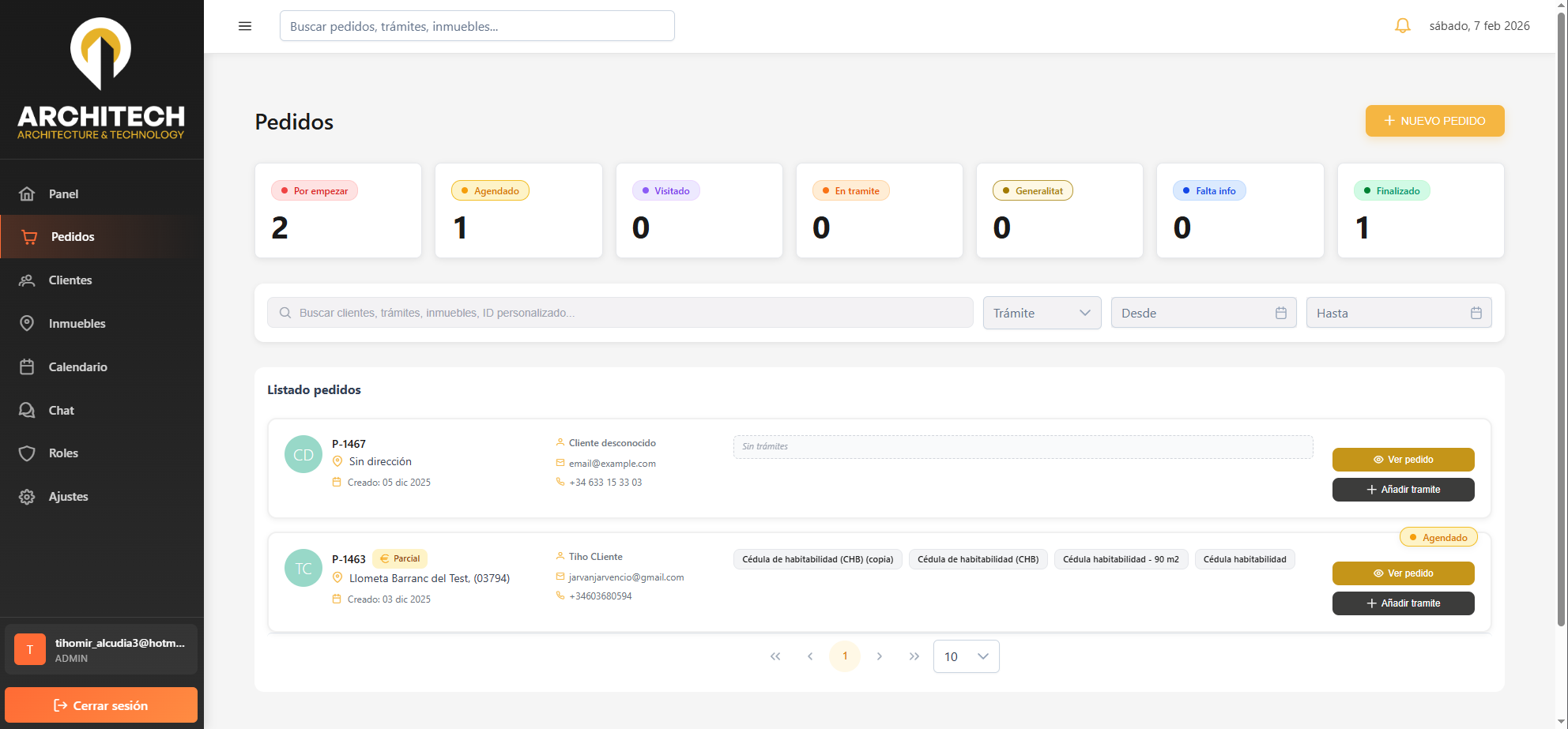Expand the page size dropdown showing 10
Image resolution: width=1568 pixels, height=729 pixels.
[x=966, y=656]
